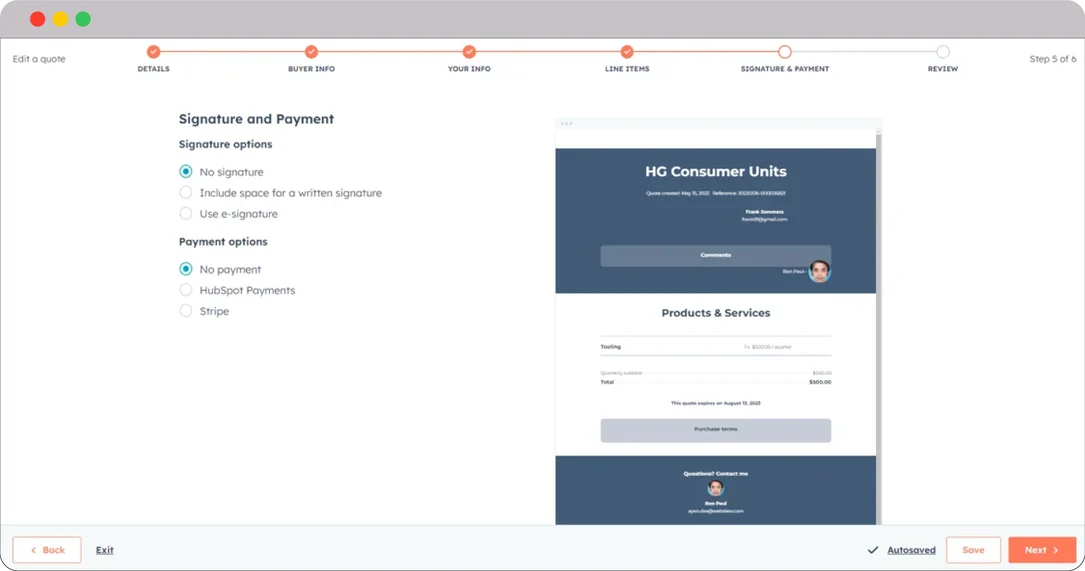Screen dimensions: 1085x571
Task: Click the Autosaved link
Action: point(911,550)
